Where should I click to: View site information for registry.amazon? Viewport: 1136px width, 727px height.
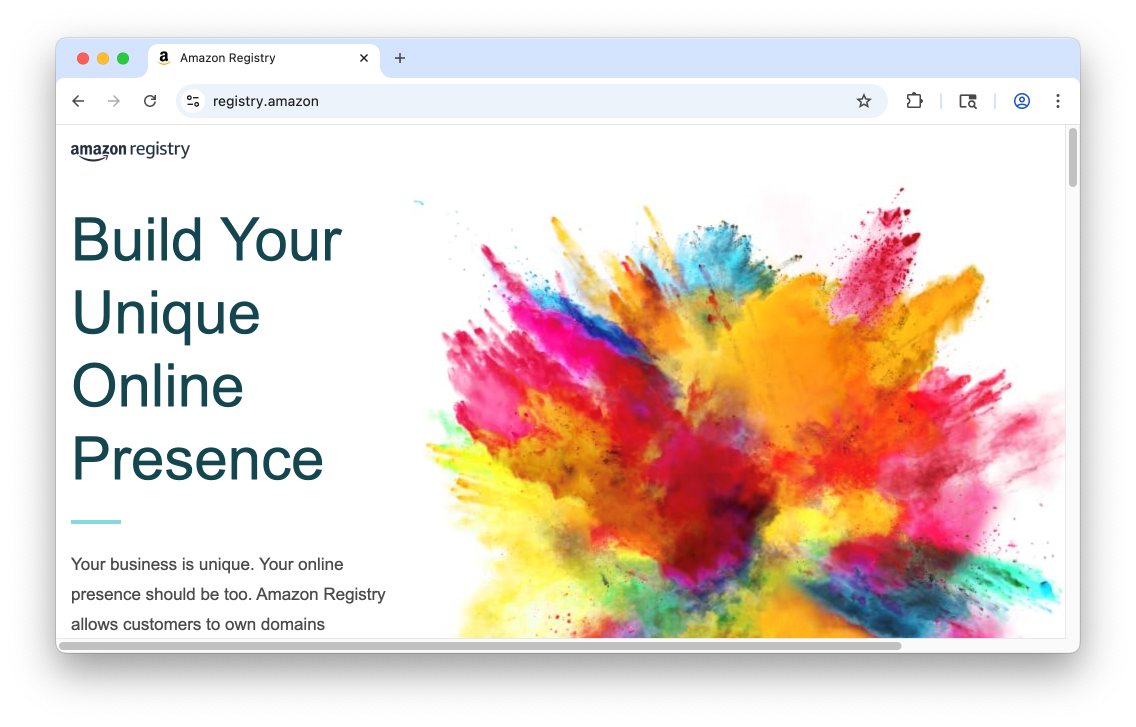pos(194,101)
